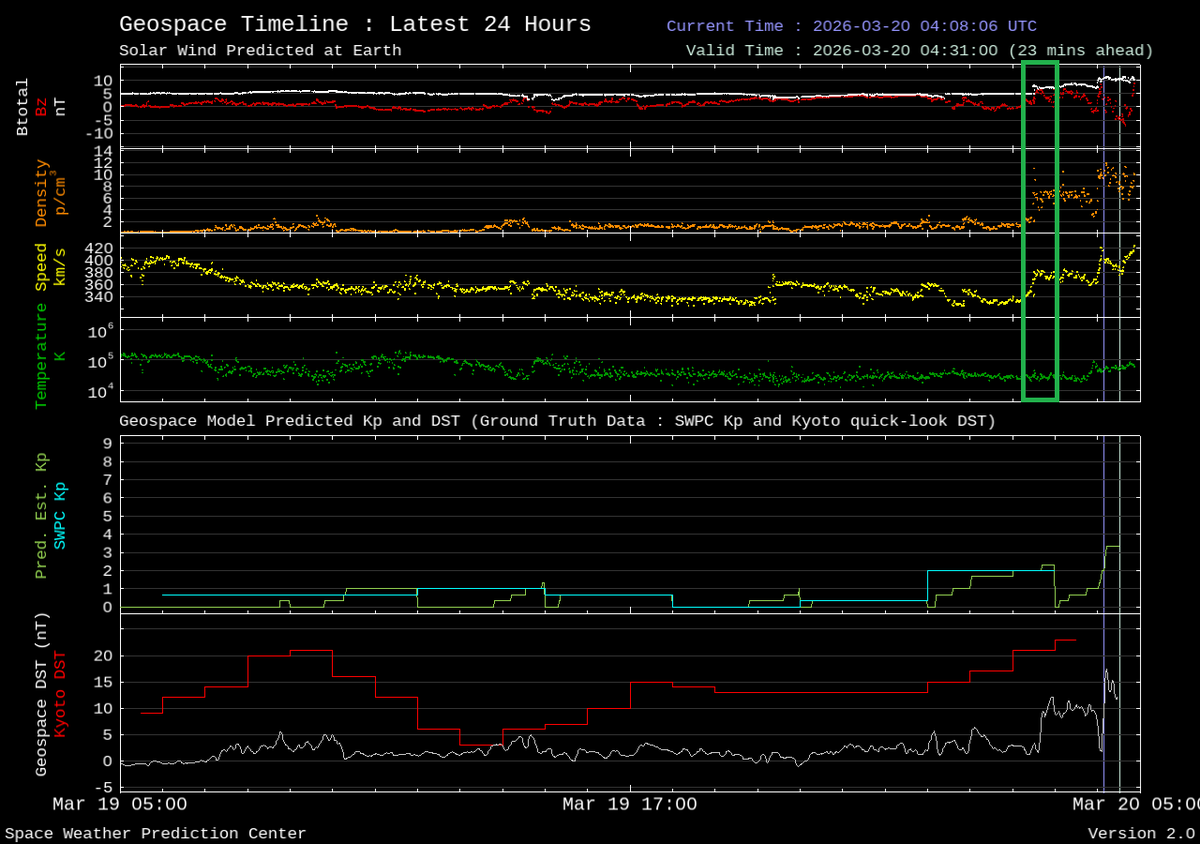Viewport: 1200px width, 844px height.
Task: Click the red Kyoto DST axis label
Action: point(60,695)
